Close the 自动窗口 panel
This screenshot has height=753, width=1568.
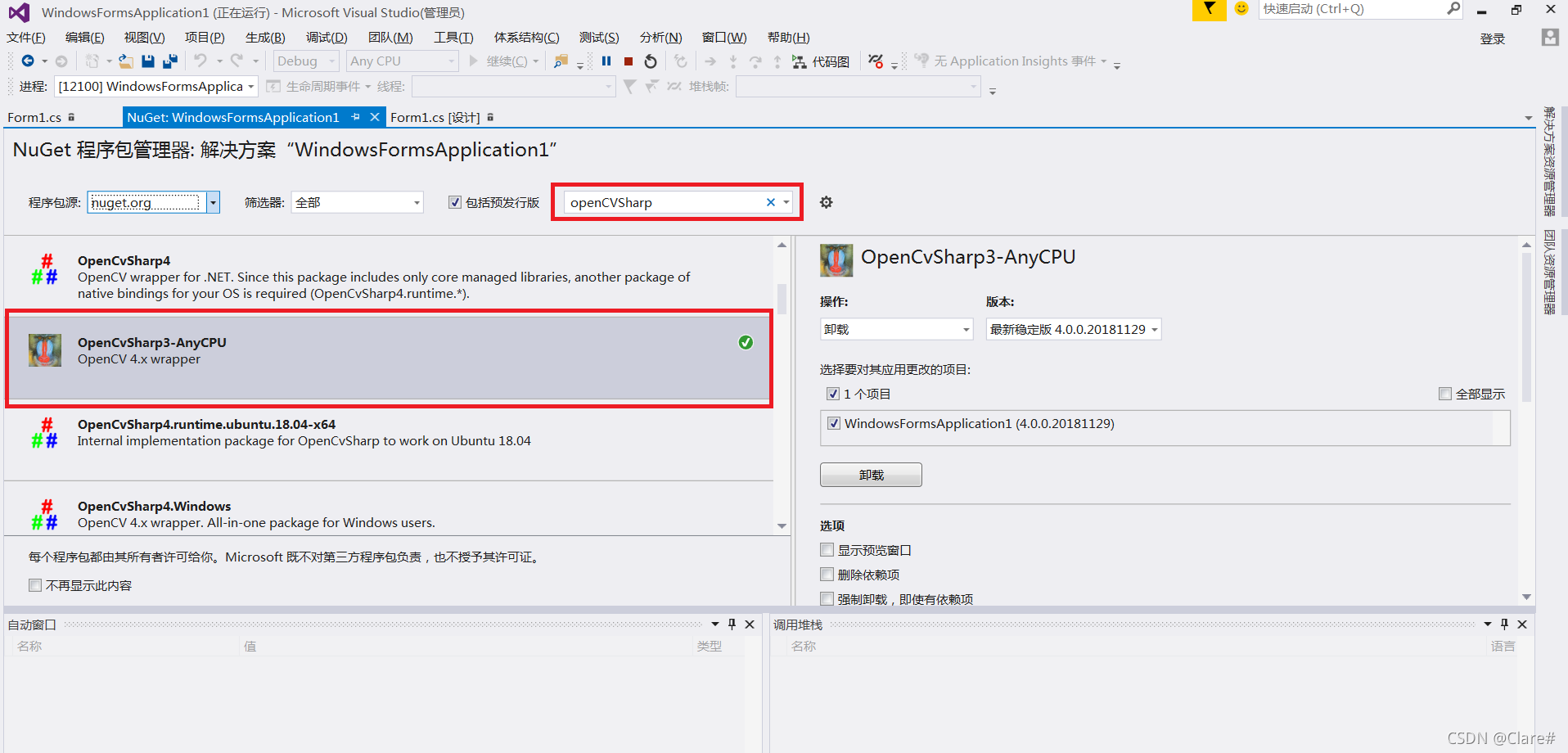coord(750,624)
